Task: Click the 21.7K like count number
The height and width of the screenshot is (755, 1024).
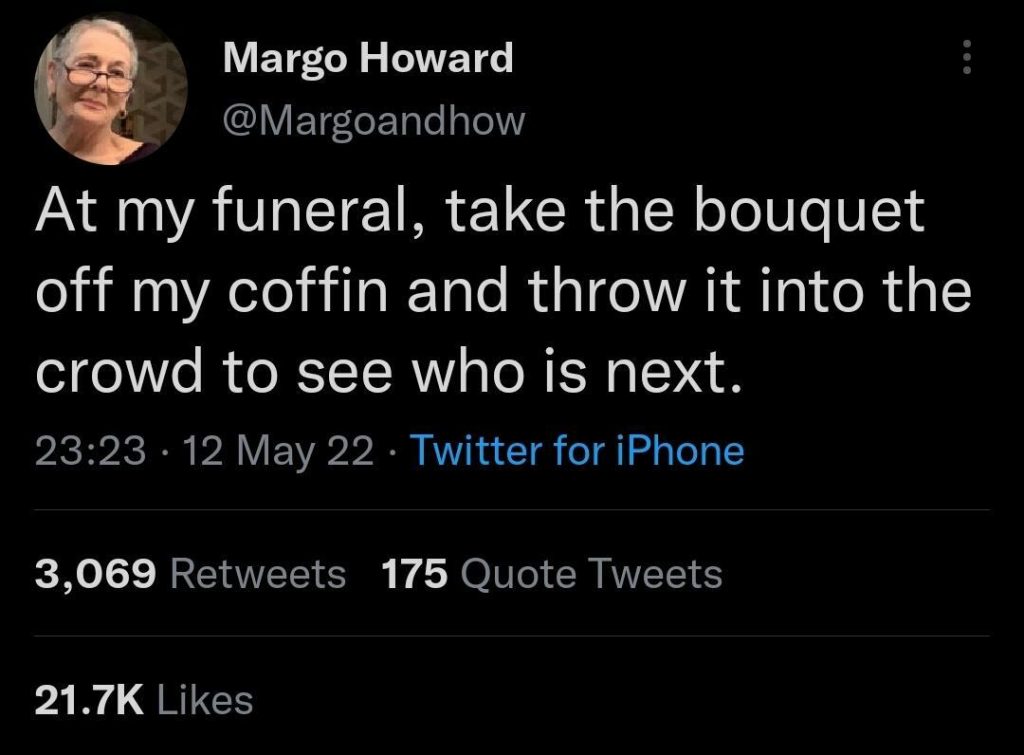Action: click(90, 700)
